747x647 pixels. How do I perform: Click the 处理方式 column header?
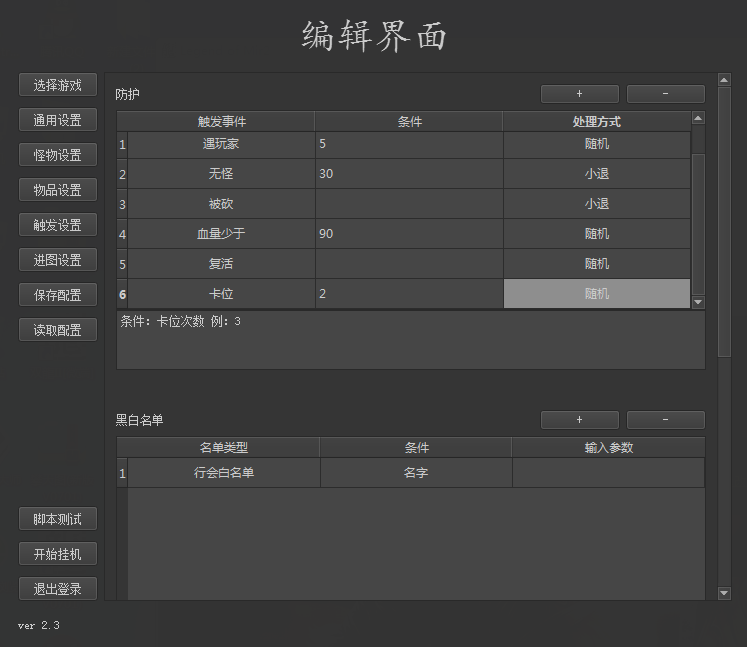point(596,121)
